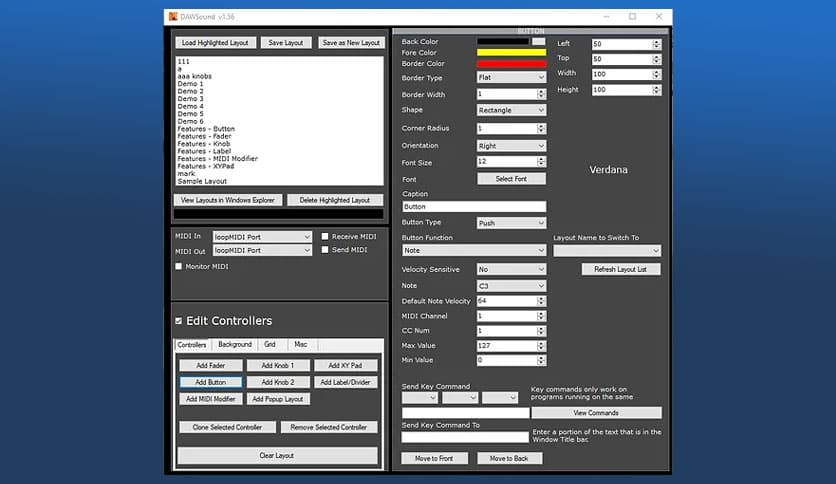Click the Add Button control
836x484 pixels.
211,382
